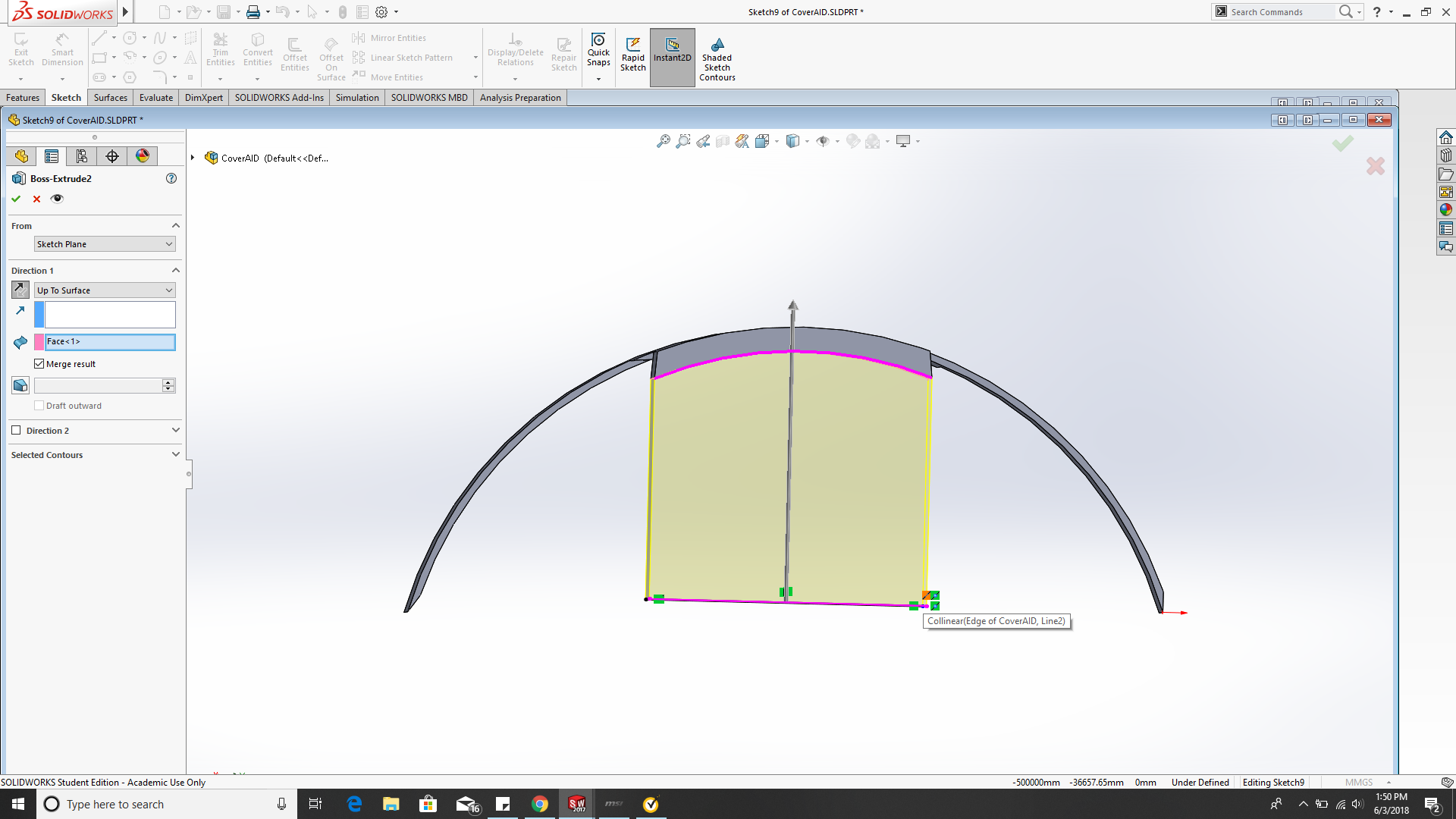This screenshot has height=819, width=1456.
Task: Switch to SOLIDWORKS Add-Ins tab
Action: 279,98
